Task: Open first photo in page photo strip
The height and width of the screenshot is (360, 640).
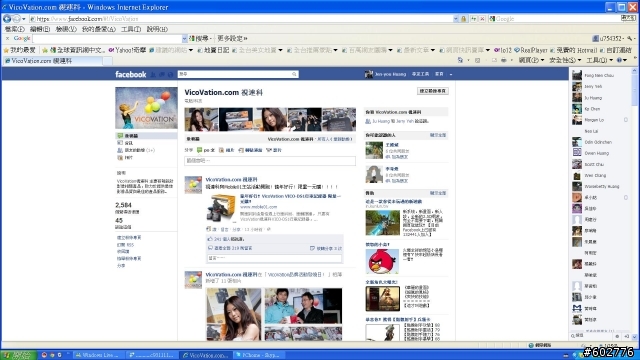Action: 201,119
